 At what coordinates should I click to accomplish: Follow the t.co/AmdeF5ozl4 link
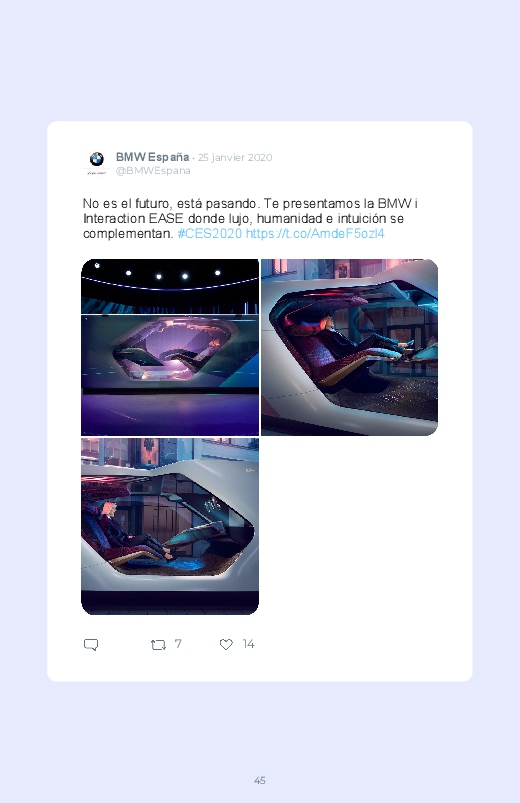pos(315,234)
